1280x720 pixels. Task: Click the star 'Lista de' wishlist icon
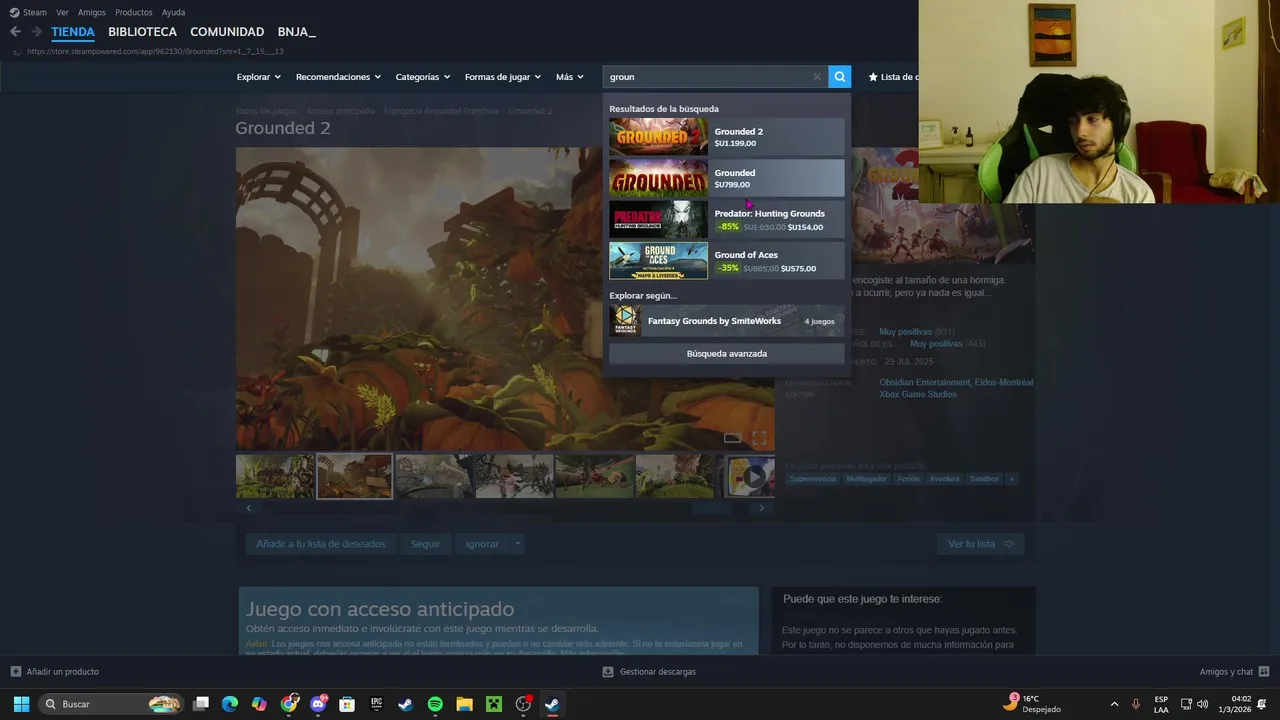tap(873, 77)
